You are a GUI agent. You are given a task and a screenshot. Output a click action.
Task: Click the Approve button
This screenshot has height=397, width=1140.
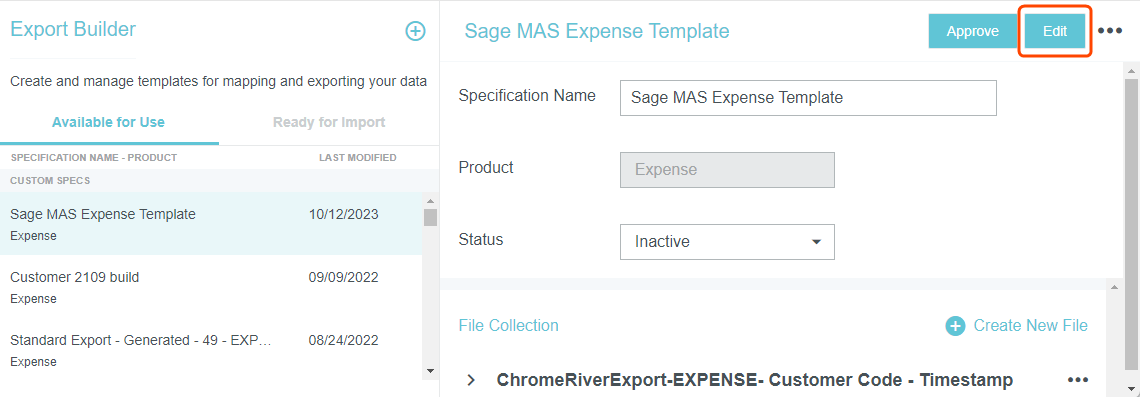click(x=973, y=31)
